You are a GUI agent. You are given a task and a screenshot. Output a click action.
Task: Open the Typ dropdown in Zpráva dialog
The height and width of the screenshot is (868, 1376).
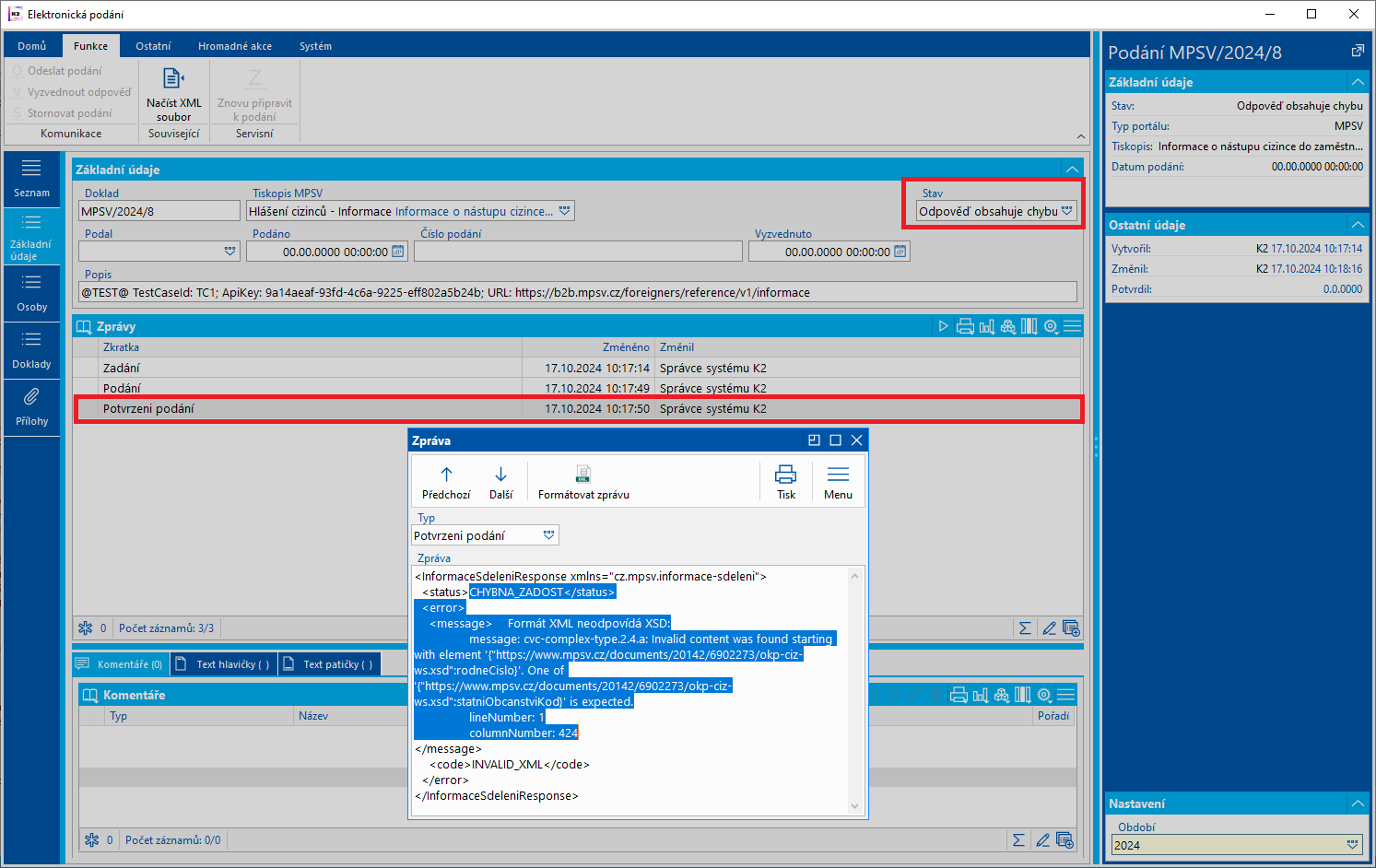[549, 535]
